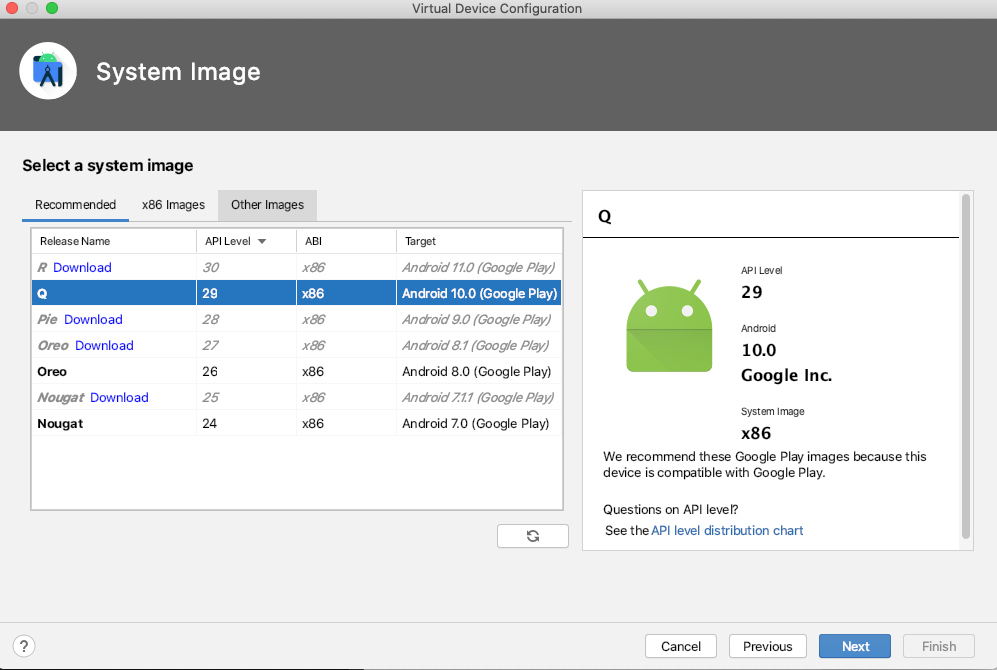
Task: Download the Nougat API 25 image
Action: 119,397
